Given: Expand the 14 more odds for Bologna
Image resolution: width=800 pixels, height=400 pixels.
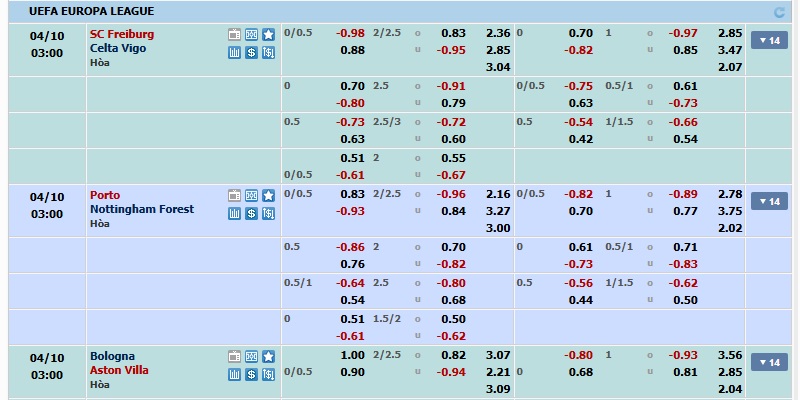Looking at the screenshot, I should pyautogui.click(x=769, y=362).
